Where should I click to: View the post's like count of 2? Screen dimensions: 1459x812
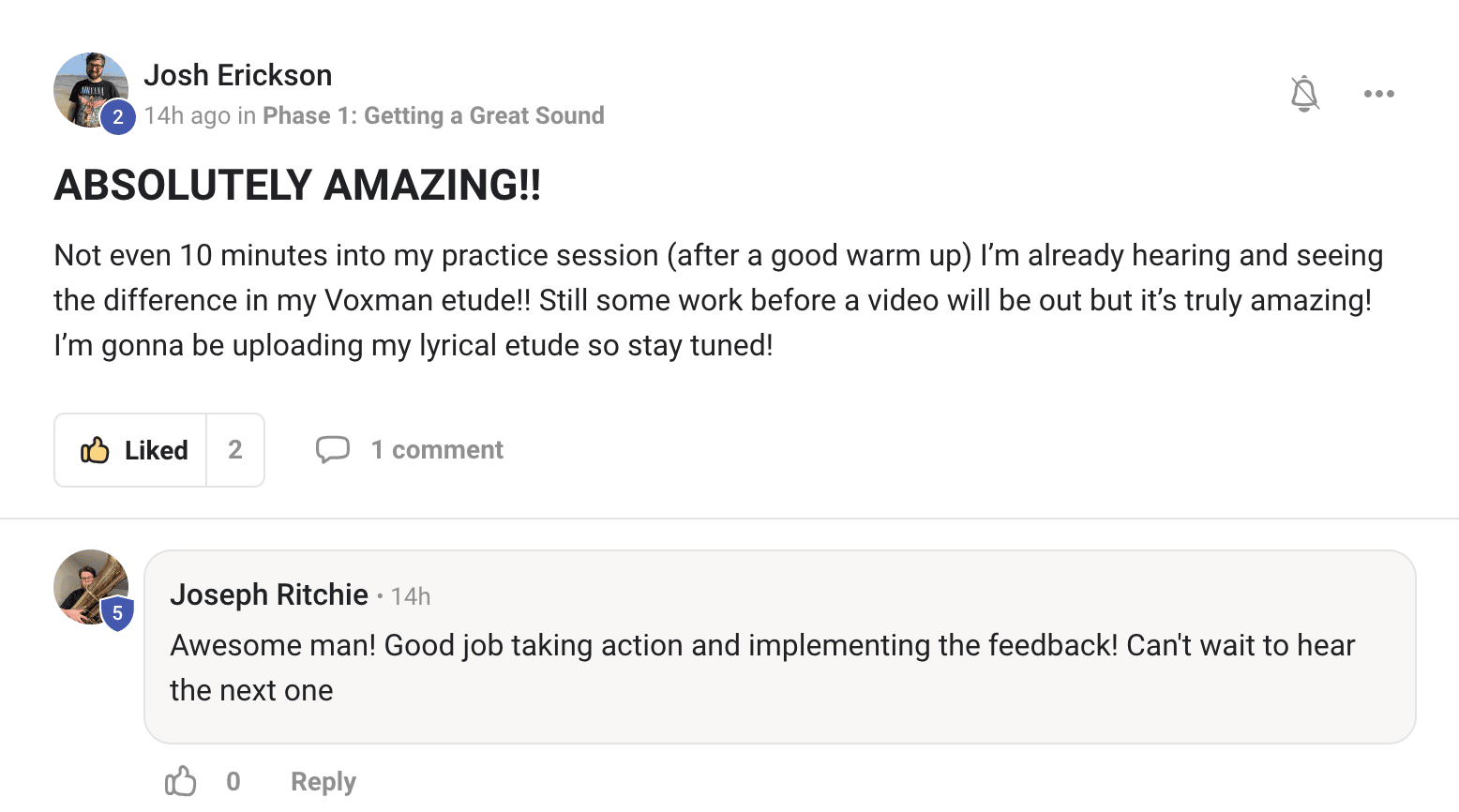click(x=235, y=450)
